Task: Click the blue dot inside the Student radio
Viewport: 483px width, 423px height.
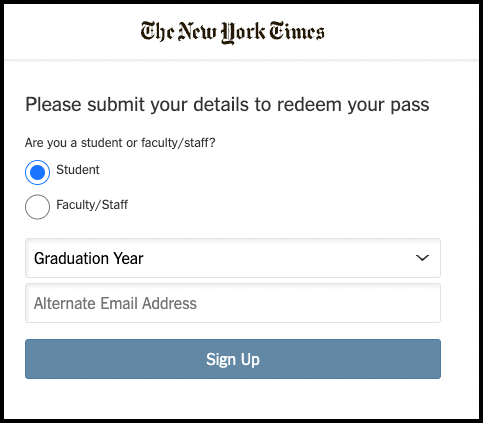Action: pos(37,172)
